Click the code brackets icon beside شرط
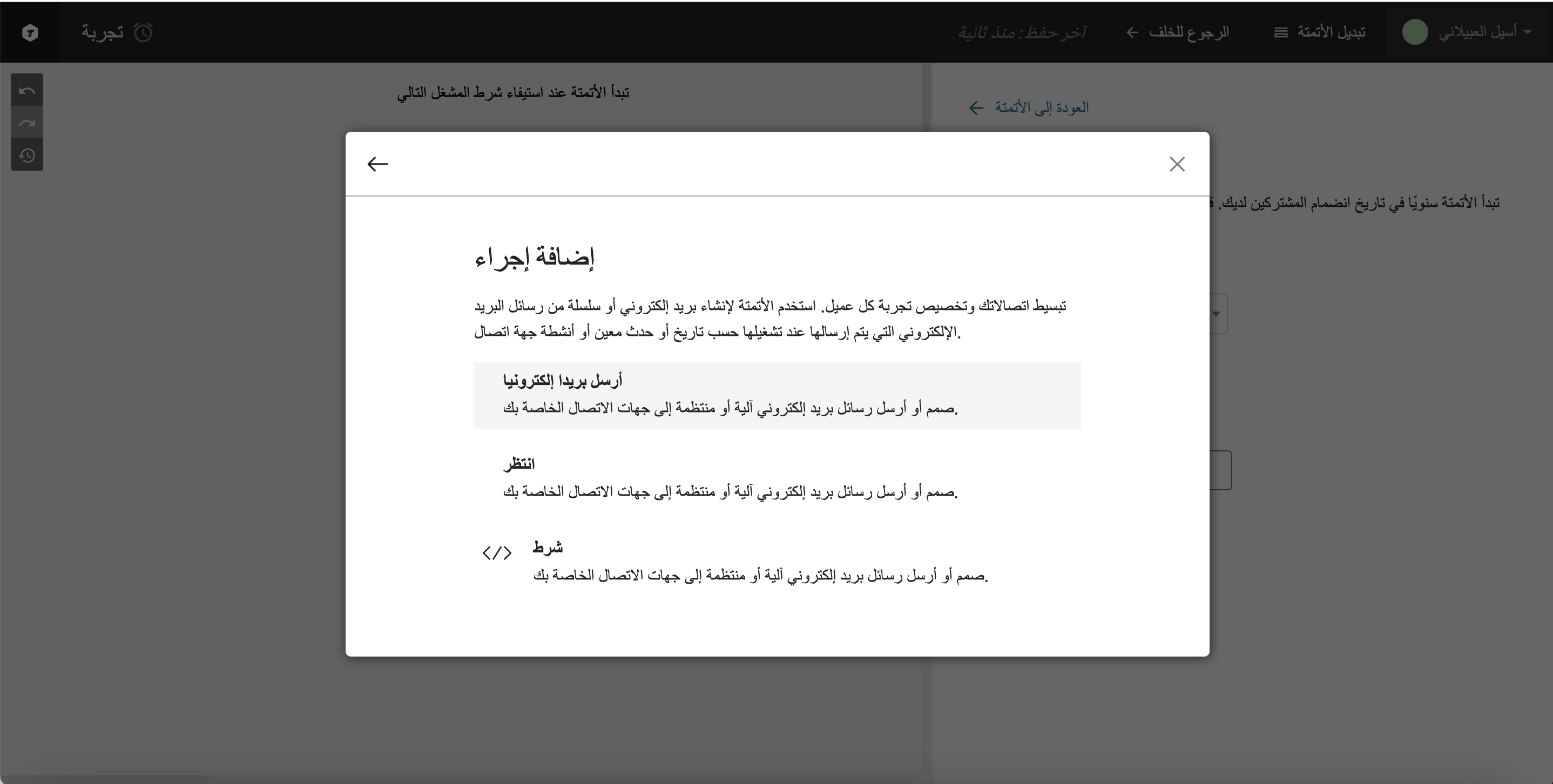Screen dimensions: 1553x784 (x=497, y=552)
